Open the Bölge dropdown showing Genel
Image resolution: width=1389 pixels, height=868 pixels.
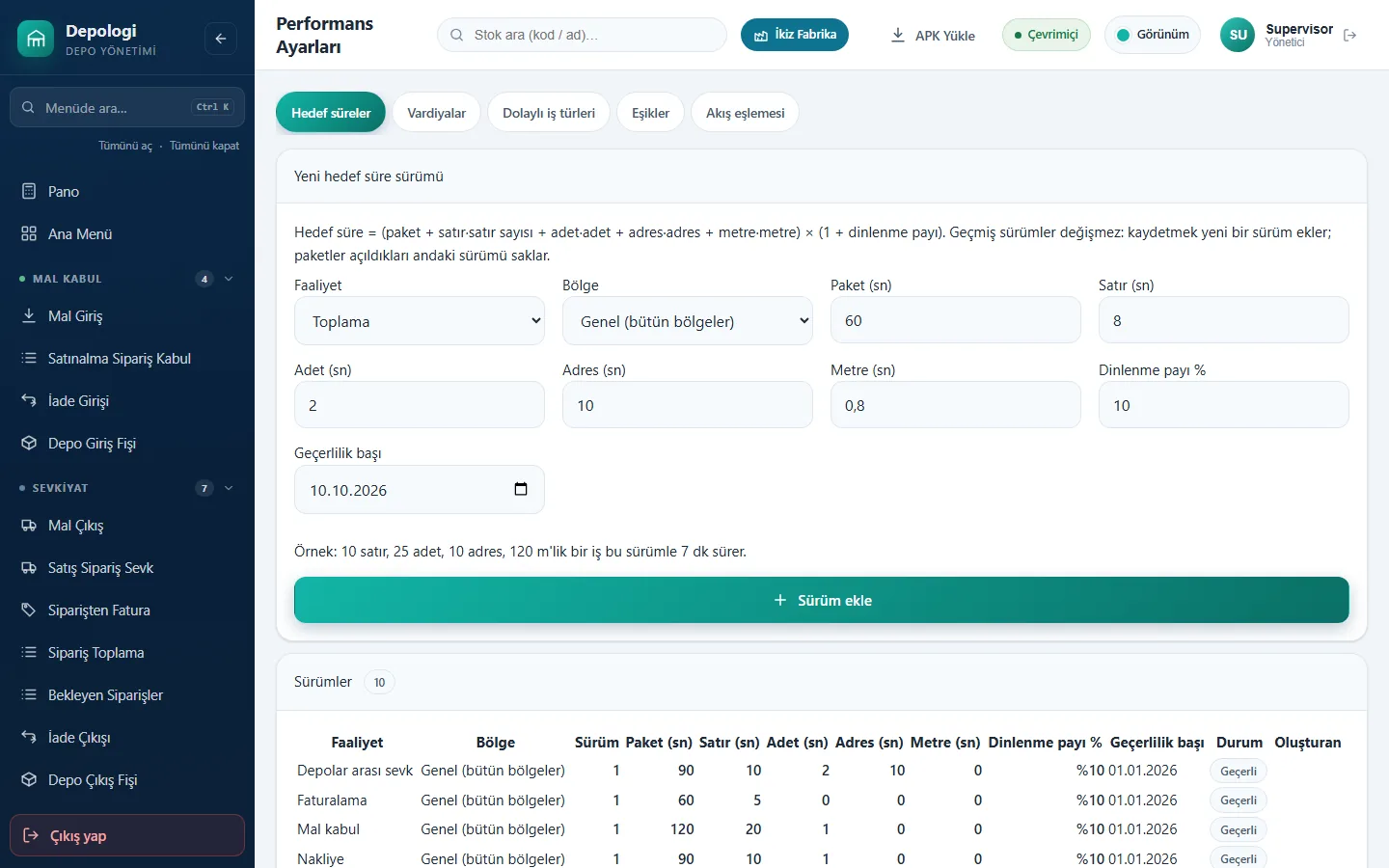tap(688, 321)
